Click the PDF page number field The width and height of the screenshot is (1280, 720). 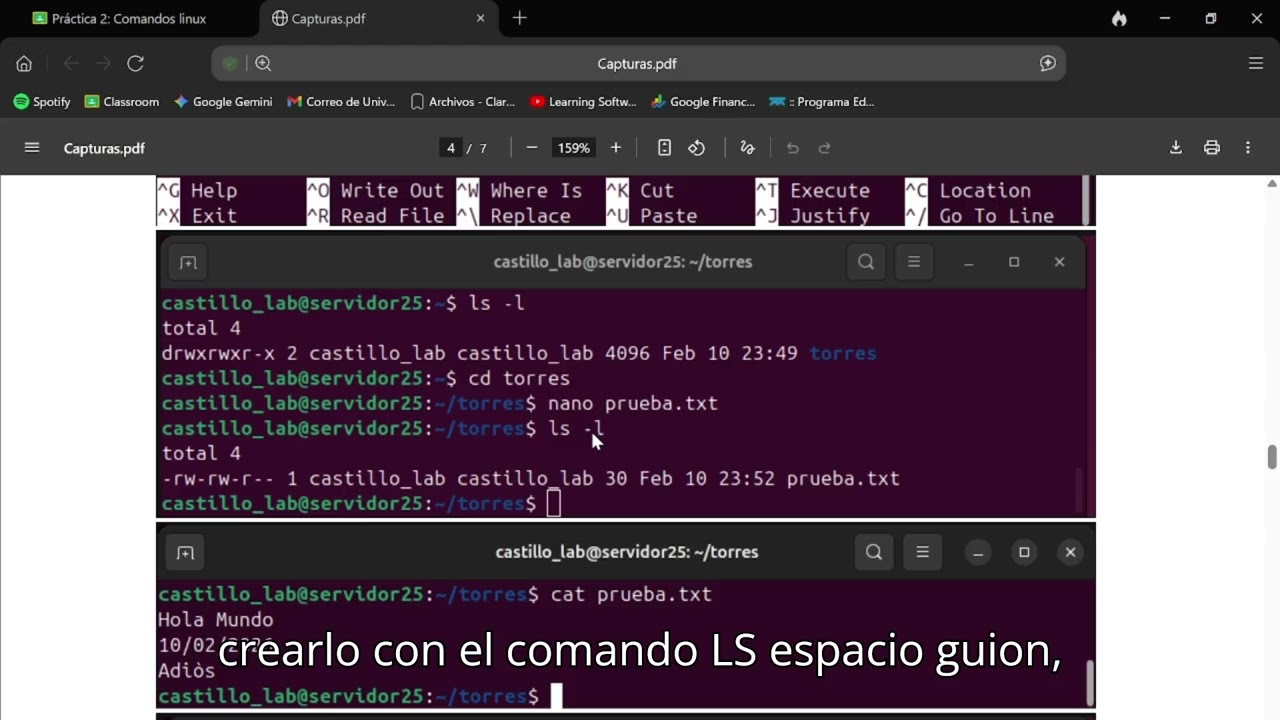coord(451,148)
